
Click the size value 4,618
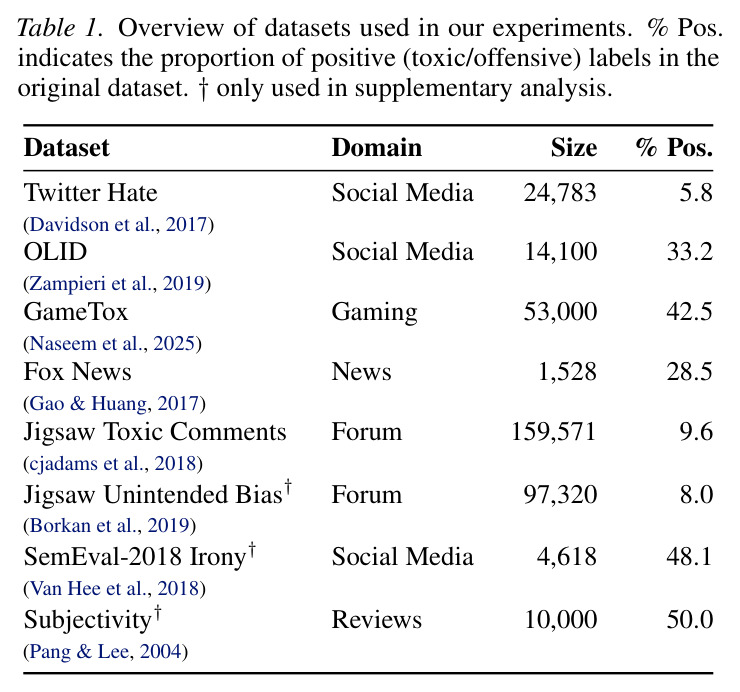click(567, 557)
